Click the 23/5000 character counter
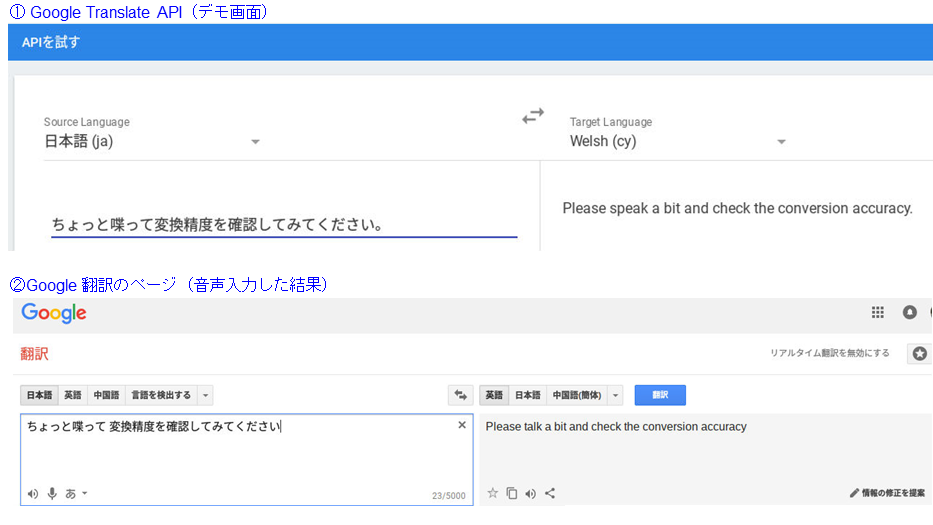 pos(449,496)
